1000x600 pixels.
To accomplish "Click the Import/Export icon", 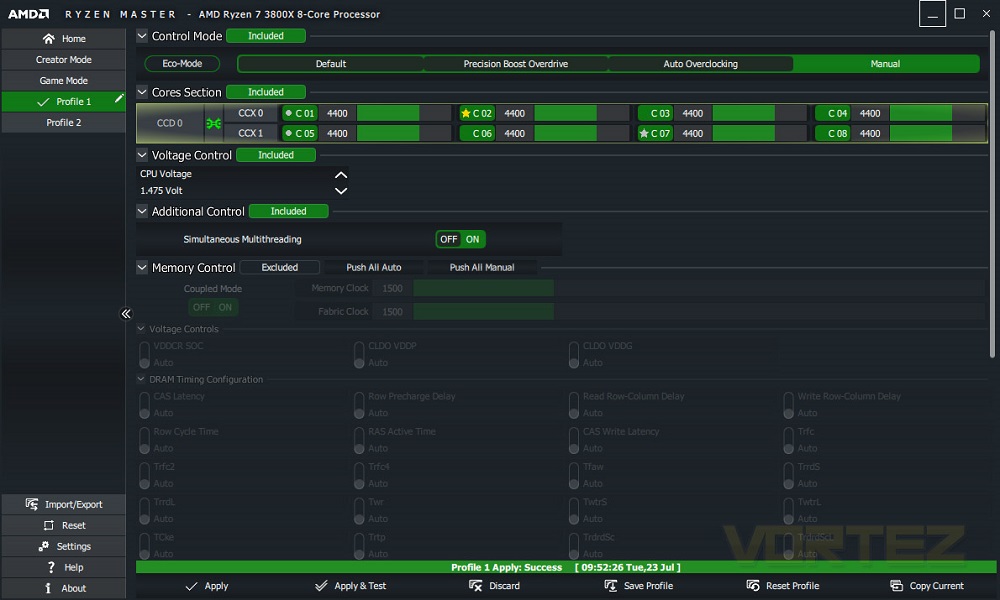I will pos(32,504).
